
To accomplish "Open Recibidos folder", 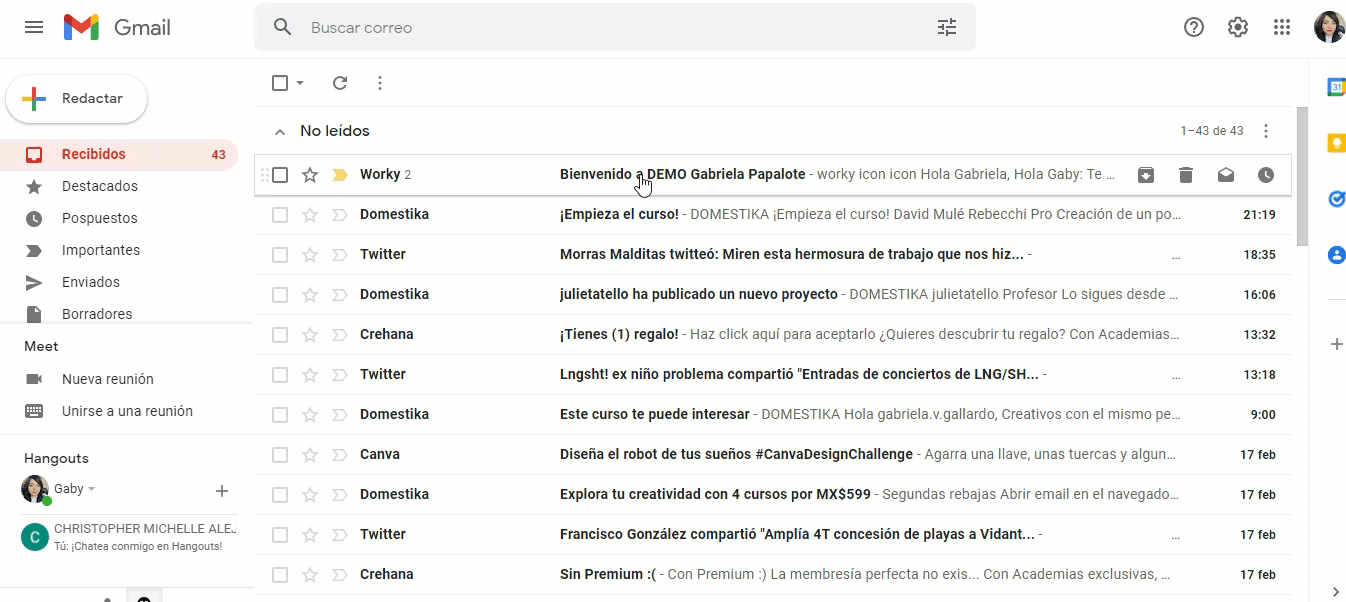I will click(119, 154).
